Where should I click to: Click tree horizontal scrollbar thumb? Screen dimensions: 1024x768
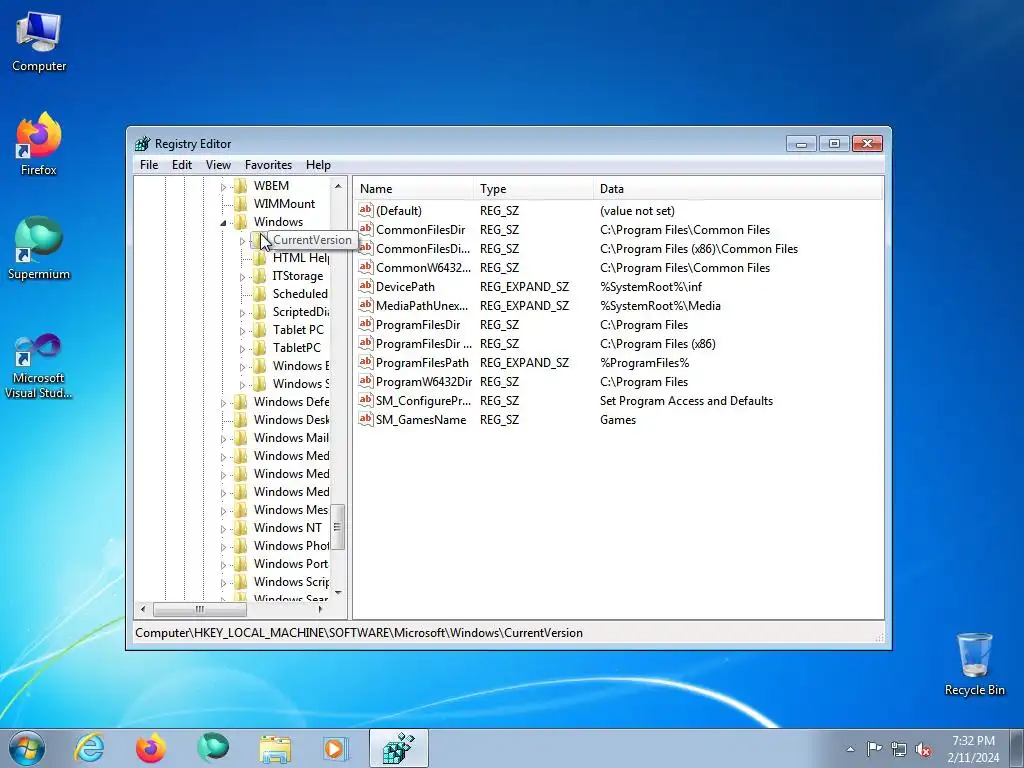[200, 609]
